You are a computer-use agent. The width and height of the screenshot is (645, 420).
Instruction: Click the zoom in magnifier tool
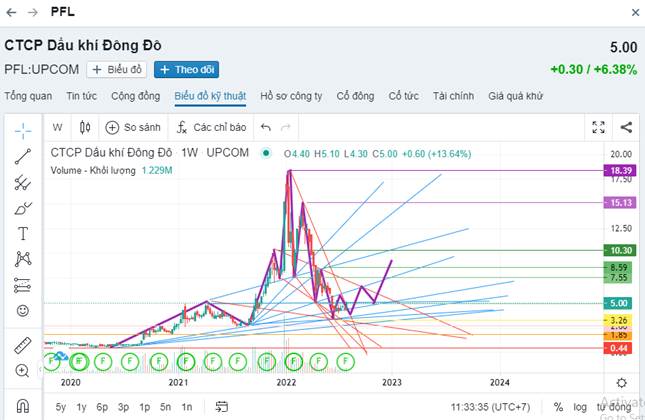pyautogui.click(x=22, y=371)
